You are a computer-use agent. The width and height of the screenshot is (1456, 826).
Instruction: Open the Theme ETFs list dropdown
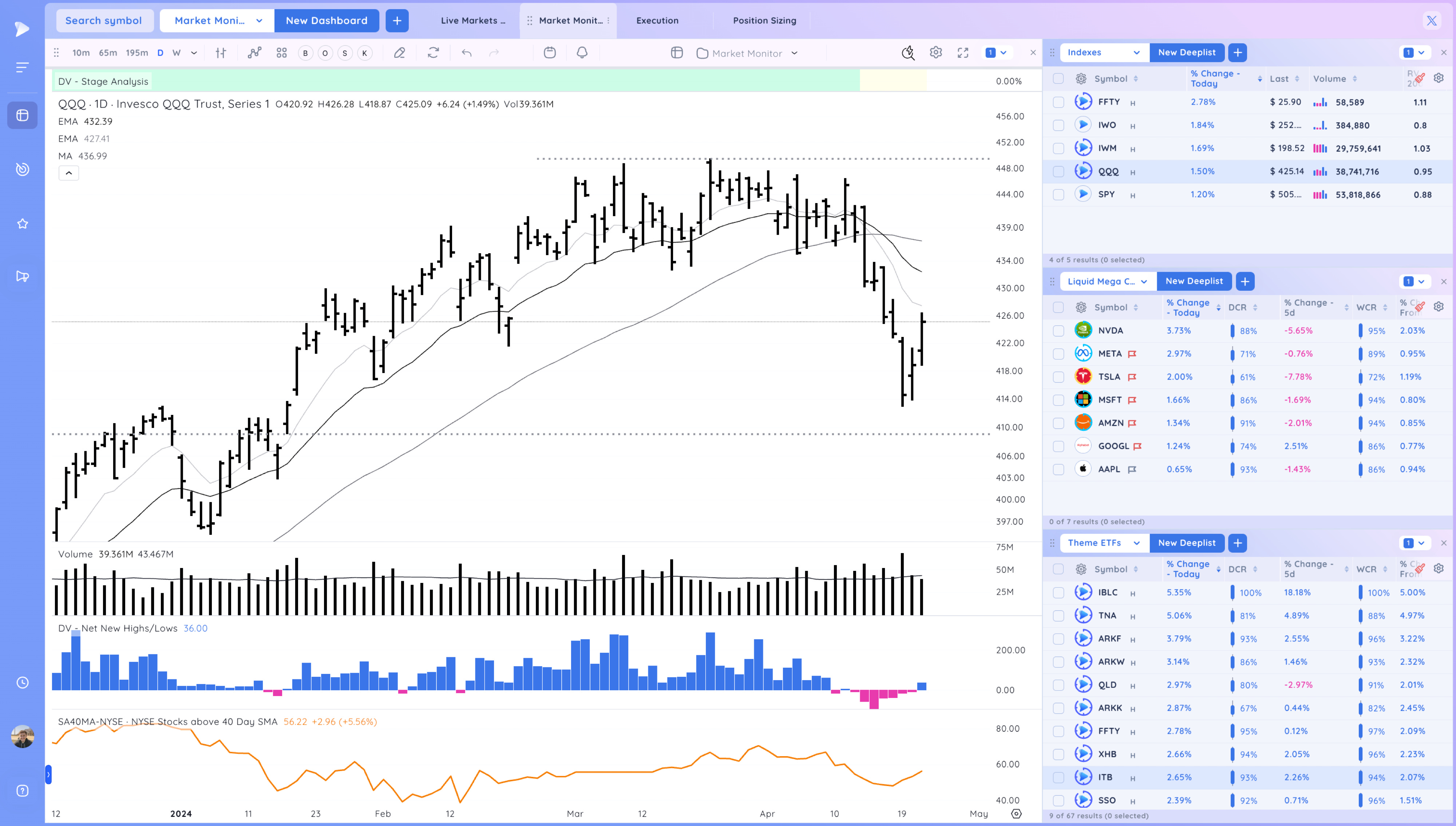[x=1104, y=543]
